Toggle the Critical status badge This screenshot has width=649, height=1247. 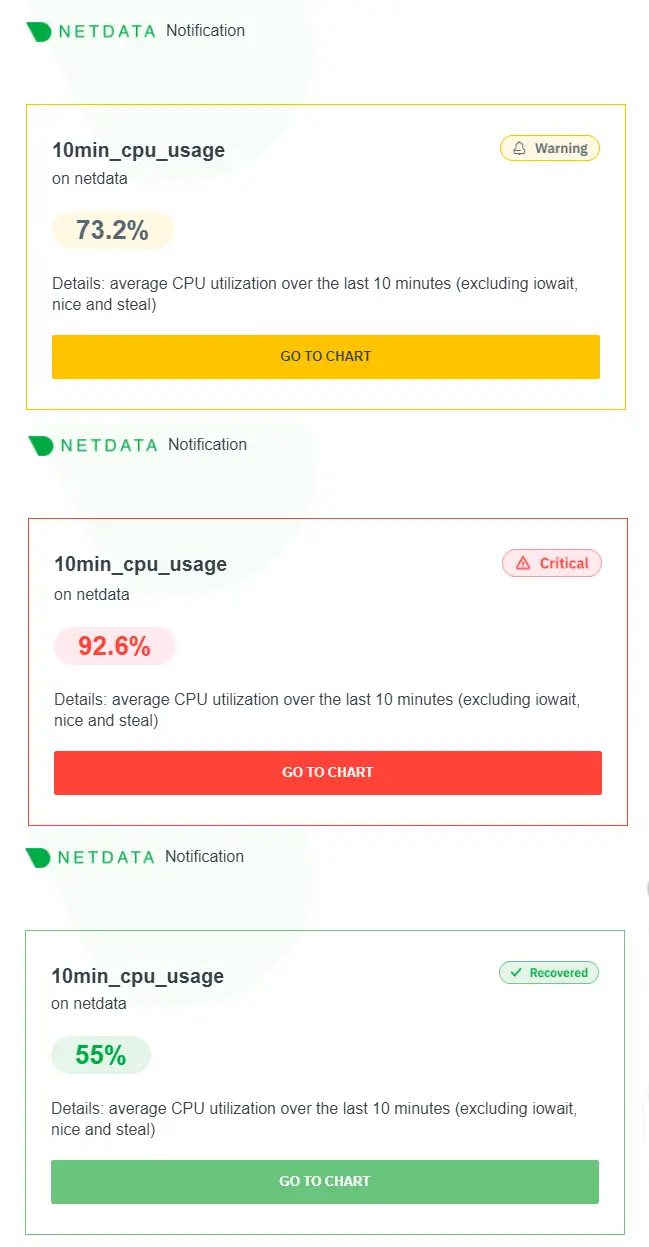551,562
